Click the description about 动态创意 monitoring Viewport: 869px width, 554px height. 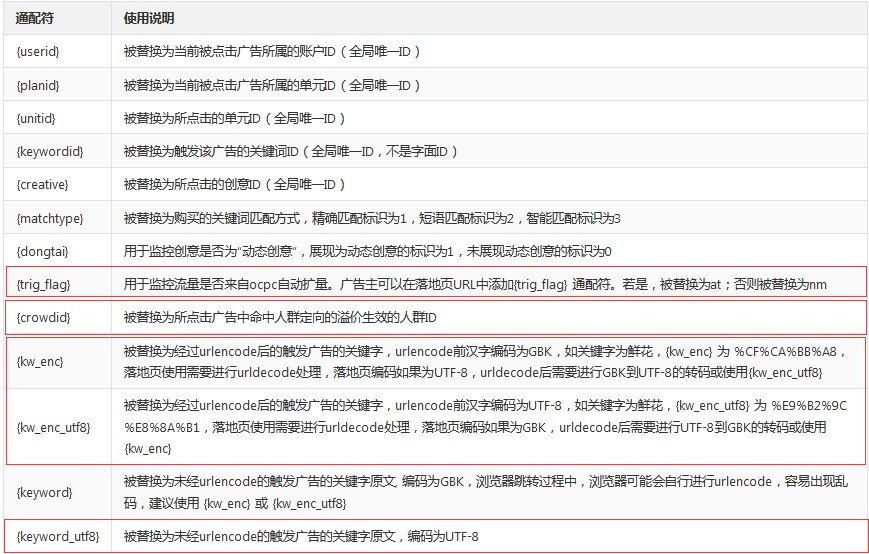click(367, 251)
